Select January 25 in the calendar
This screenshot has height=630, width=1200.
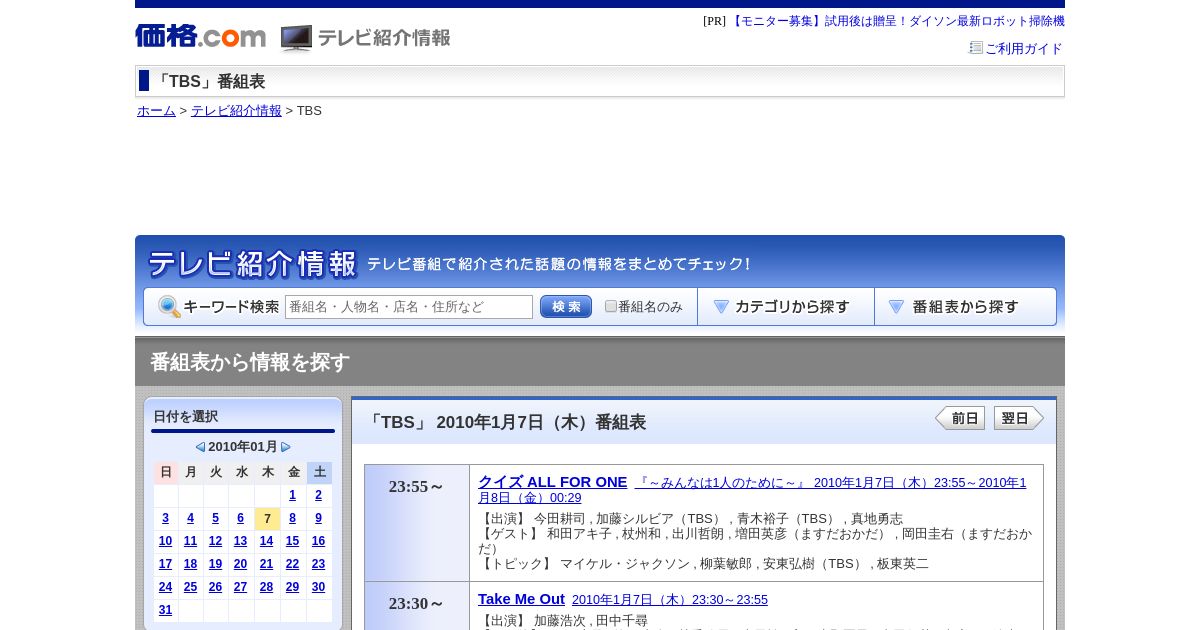coord(191,587)
